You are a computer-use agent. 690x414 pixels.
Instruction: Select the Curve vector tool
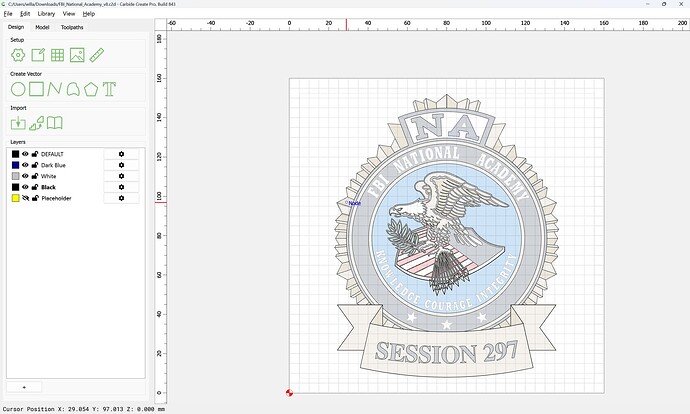click(x=73, y=89)
